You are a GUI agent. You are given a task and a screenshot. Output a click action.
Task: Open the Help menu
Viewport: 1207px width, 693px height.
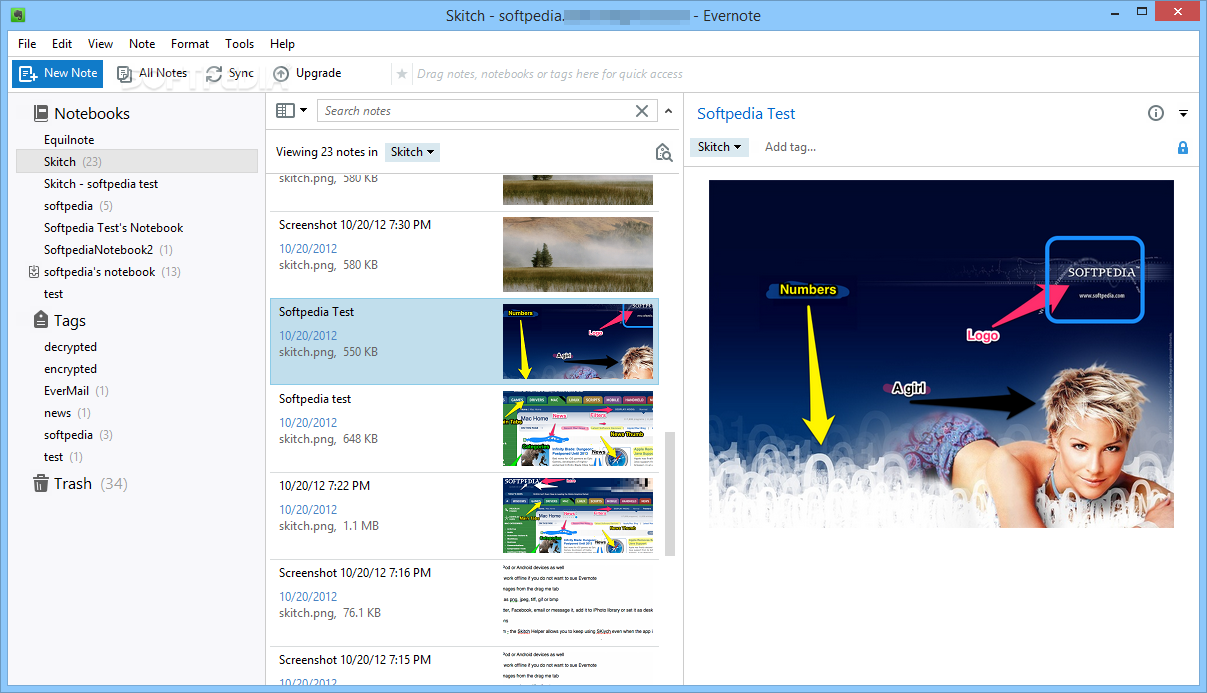click(x=283, y=44)
